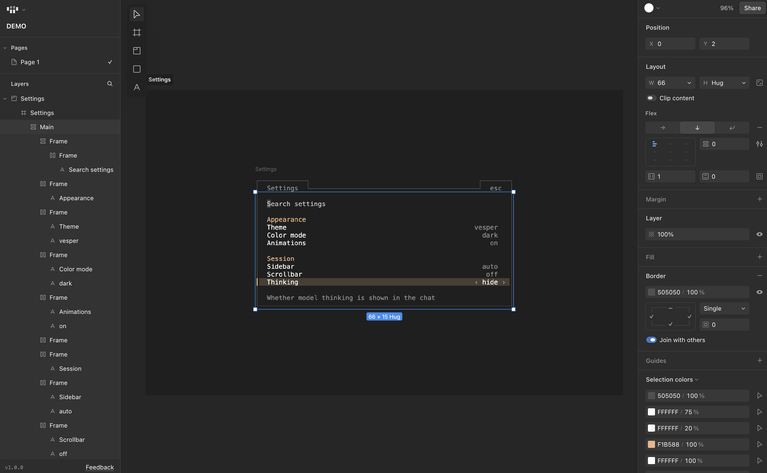The image size is (767, 473).
Task: Select the Frame tool
Action: pos(136,33)
